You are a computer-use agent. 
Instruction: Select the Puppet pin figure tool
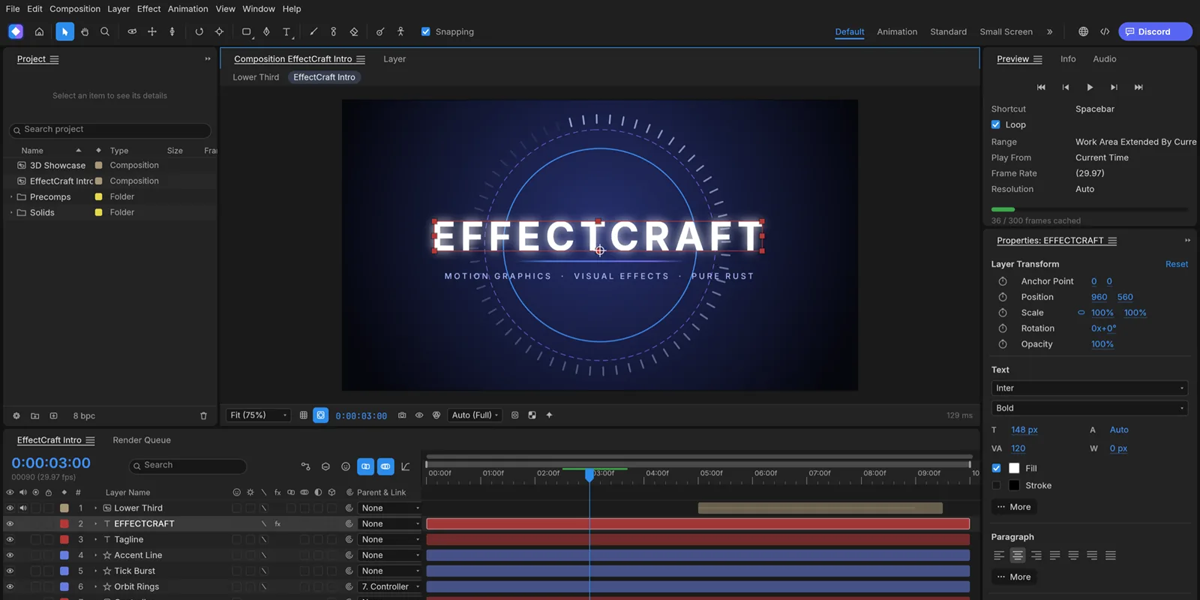(x=400, y=32)
